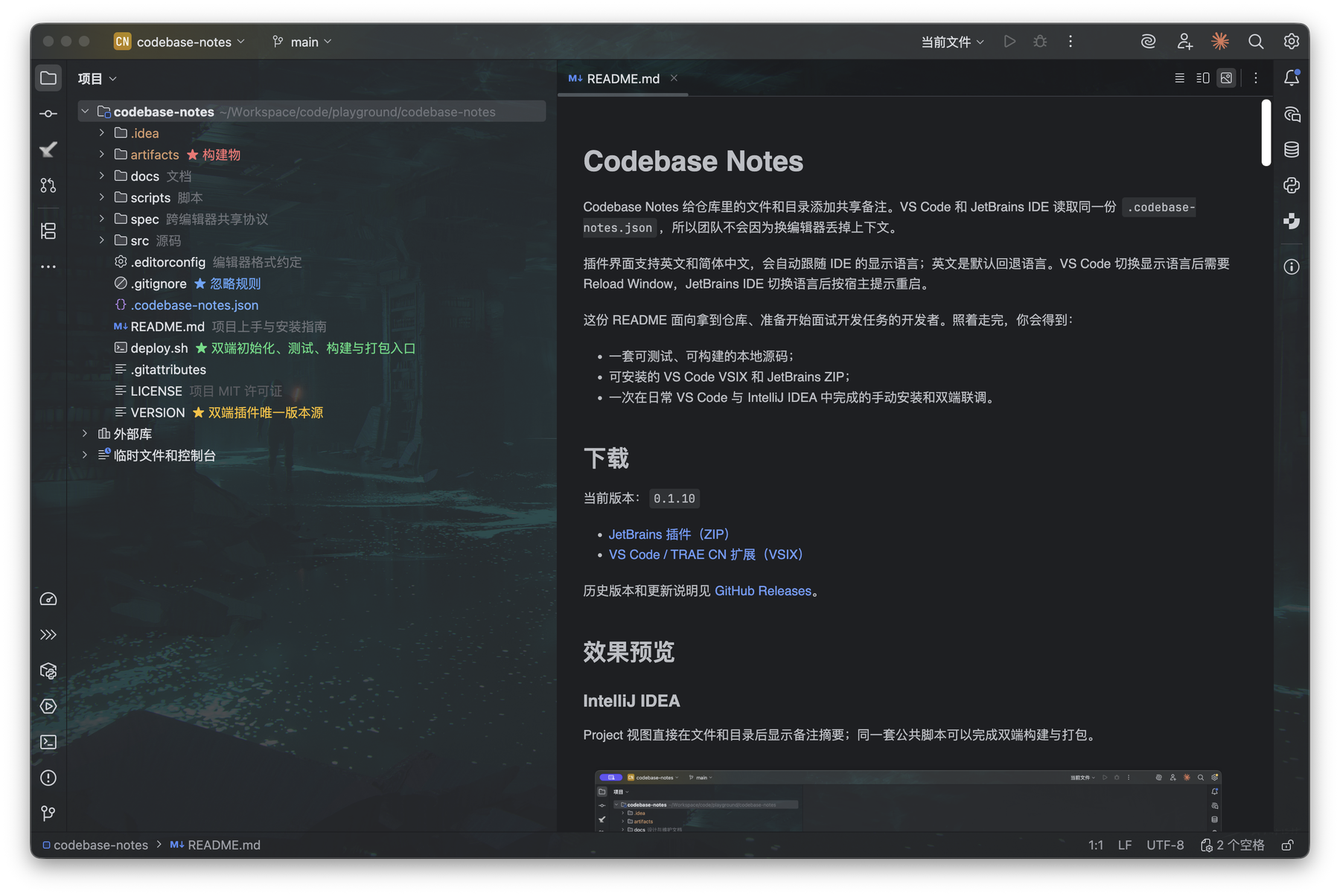Click README.md breadcrumb in status bar
The image size is (1340, 896).
point(215,845)
